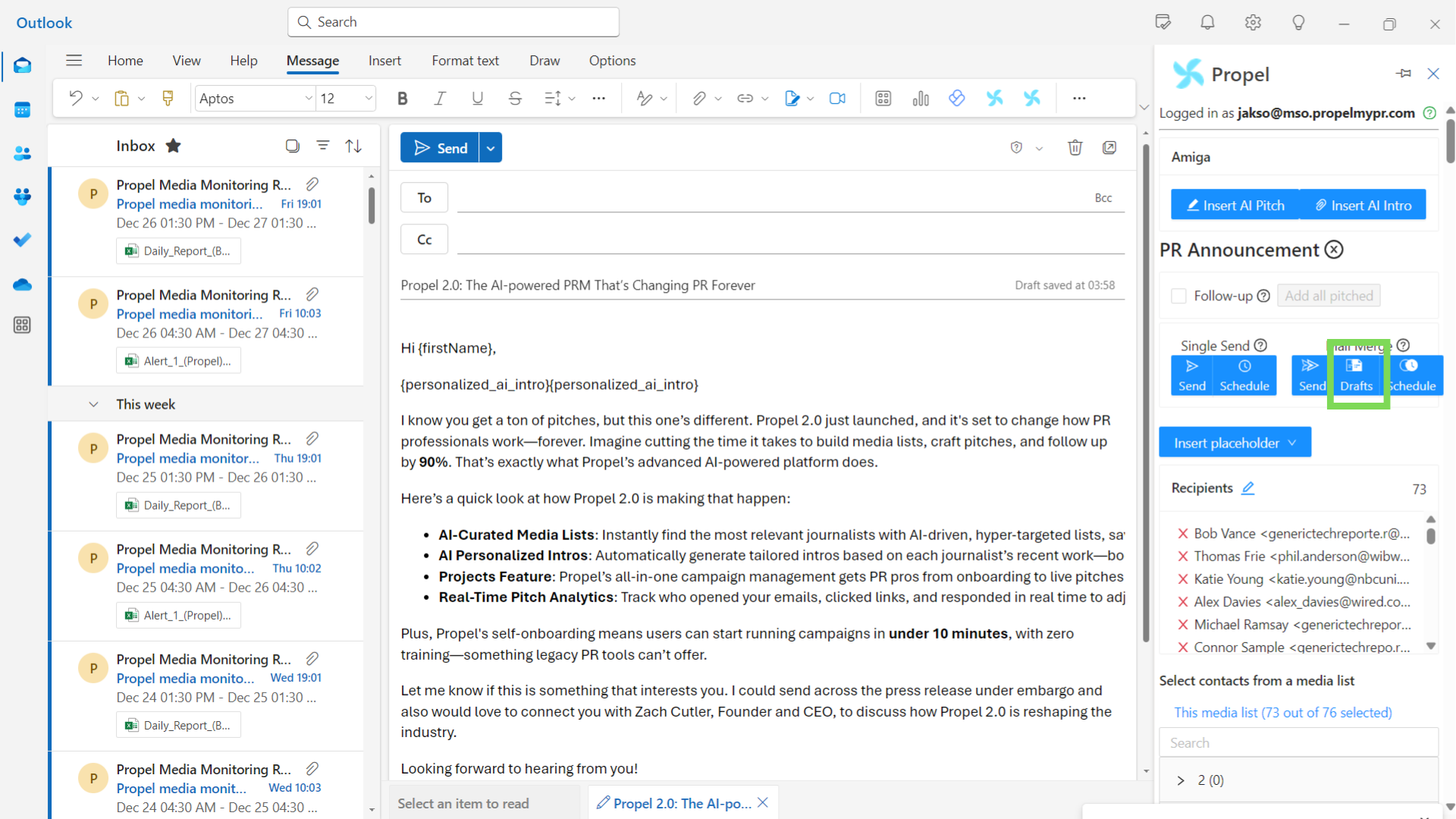This screenshot has height=819, width=1456.
Task: Click the Single Send Send icon
Action: [1191, 375]
